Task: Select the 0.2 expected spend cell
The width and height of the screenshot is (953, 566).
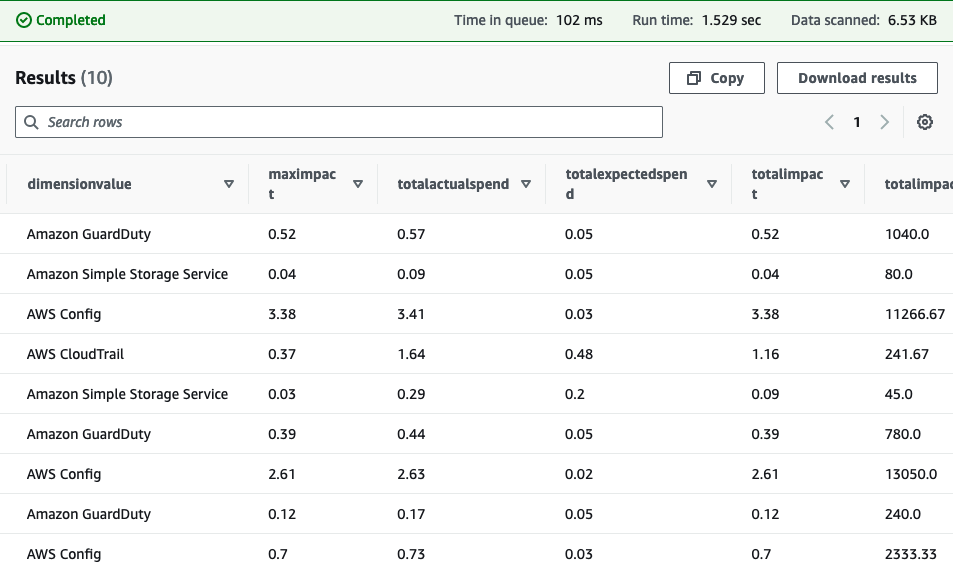Action: (575, 394)
